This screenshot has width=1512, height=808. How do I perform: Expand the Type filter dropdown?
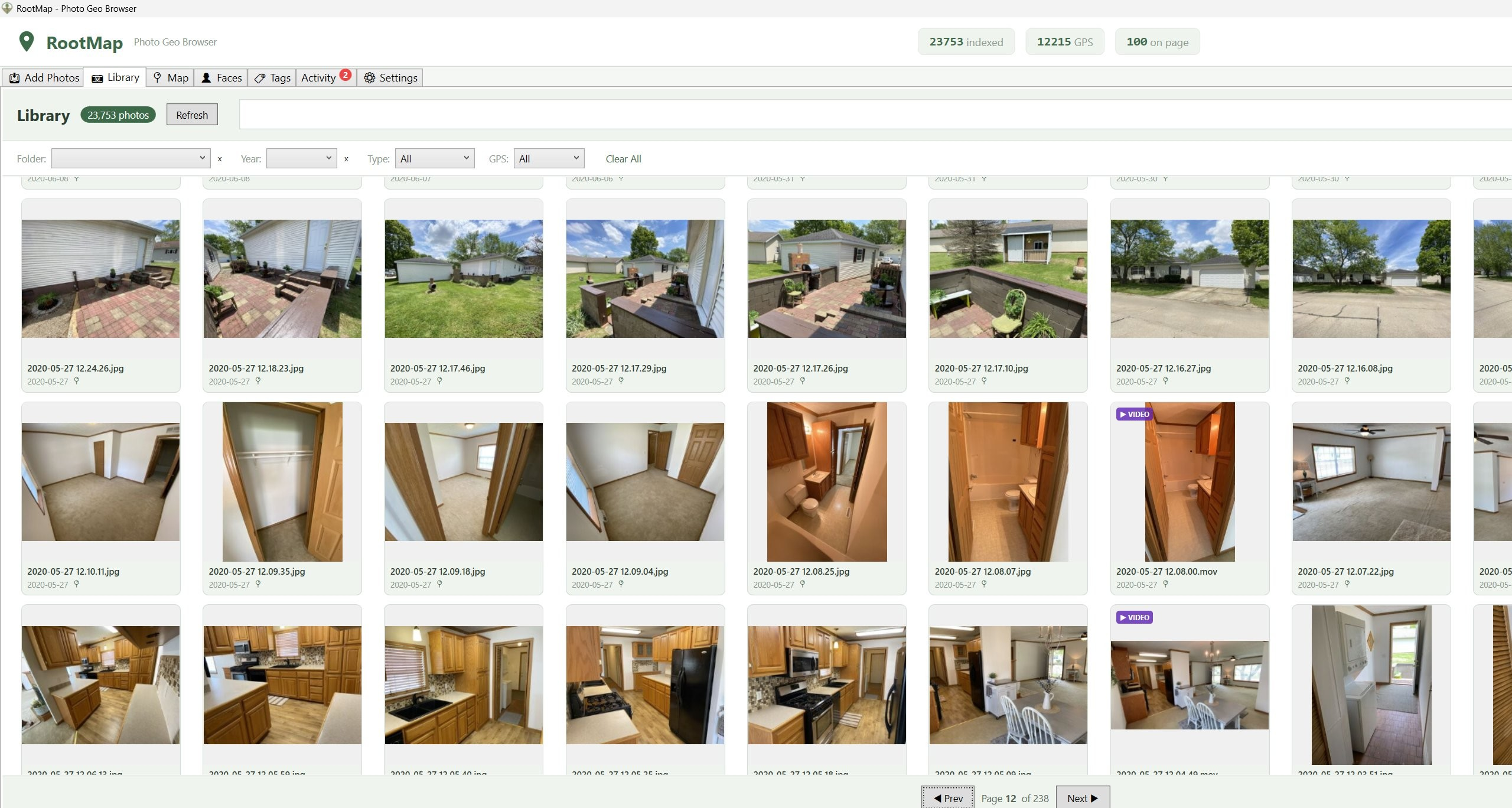click(435, 158)
